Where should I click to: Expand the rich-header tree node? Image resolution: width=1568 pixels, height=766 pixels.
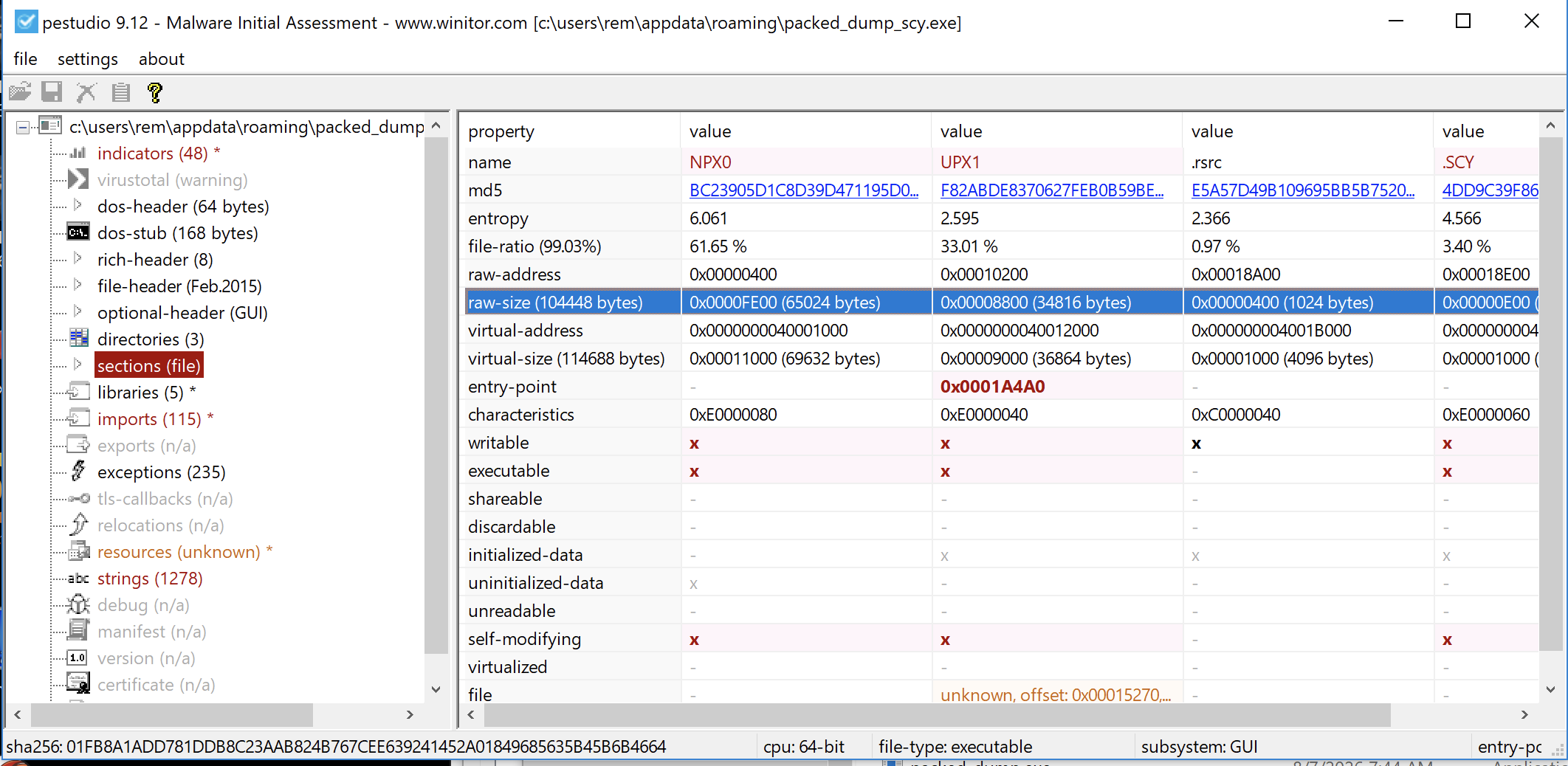point(78,258)
